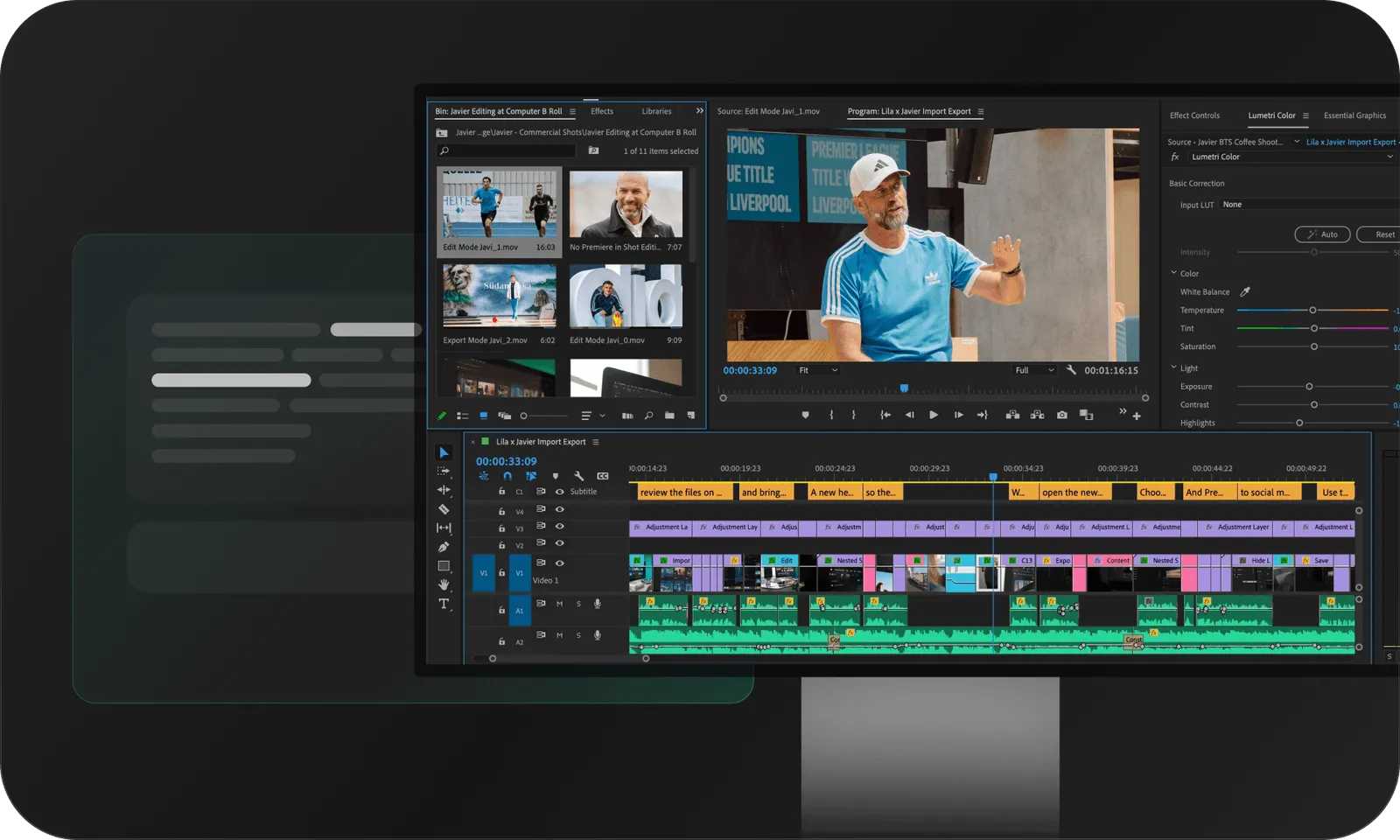1400x840 pixels.
Task: Switch to the Effect Controls tab
Action: pos(1194,115)
